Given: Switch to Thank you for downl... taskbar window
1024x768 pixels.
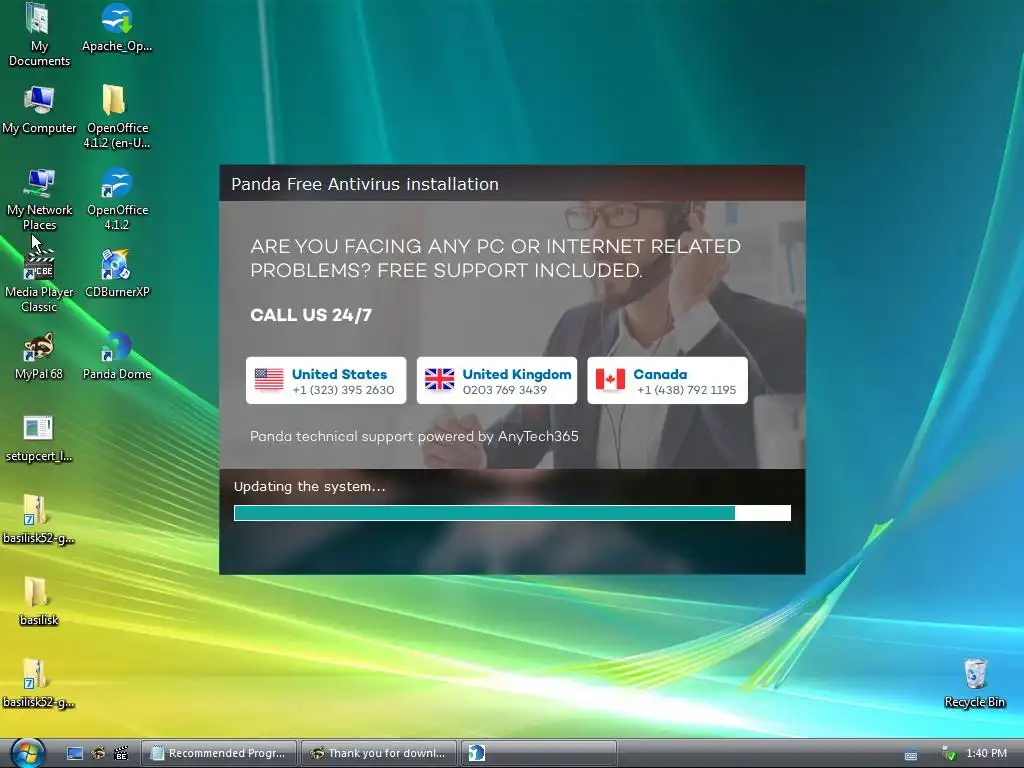Looking at the screenshot, I should click(378, 753).
